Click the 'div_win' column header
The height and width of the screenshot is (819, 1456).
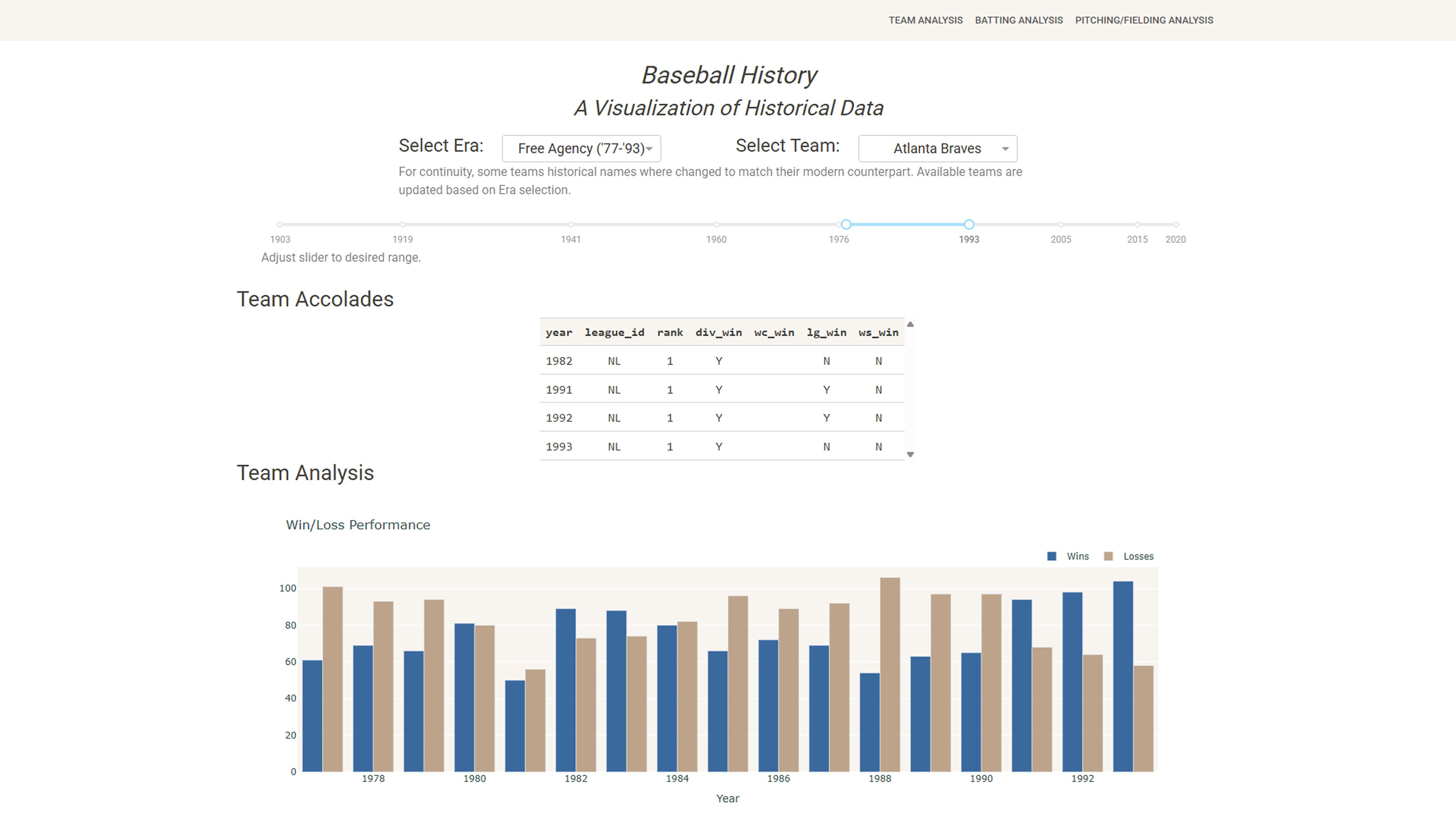719,333
